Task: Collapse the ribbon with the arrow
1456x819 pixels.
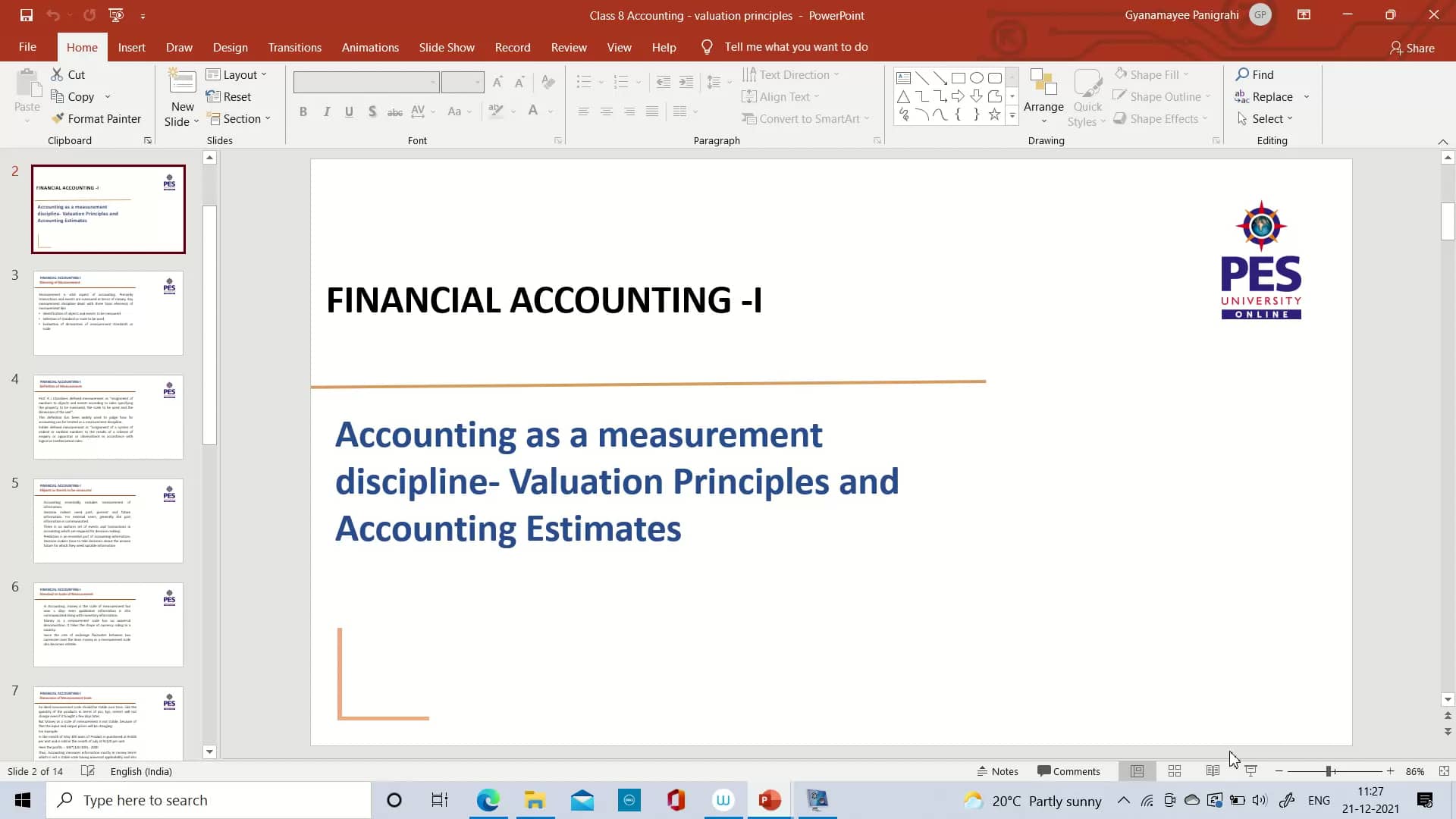Action: coord(1443,142)
